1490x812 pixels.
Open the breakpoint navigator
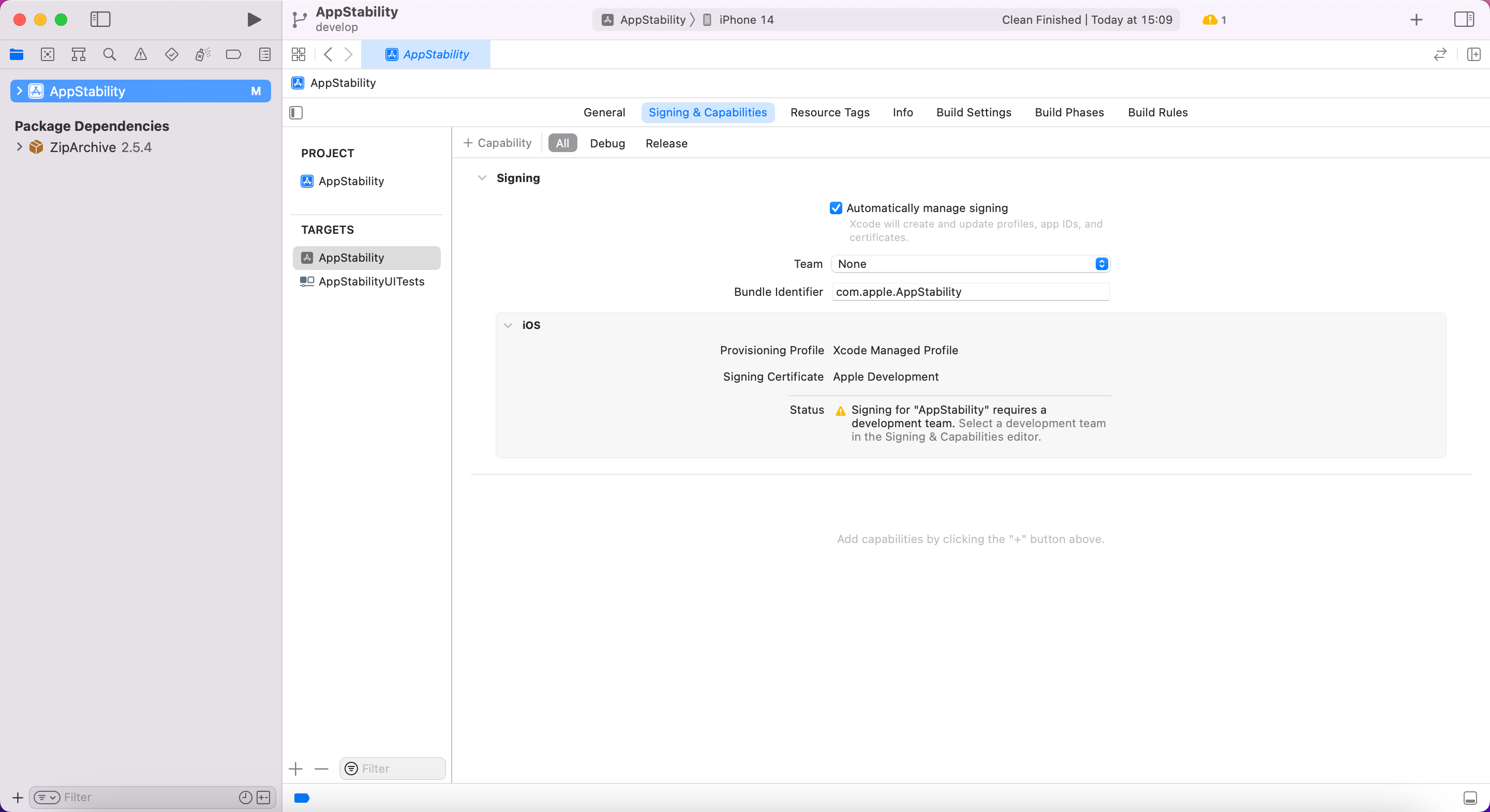pyautogui.click(x=234, y=54)
